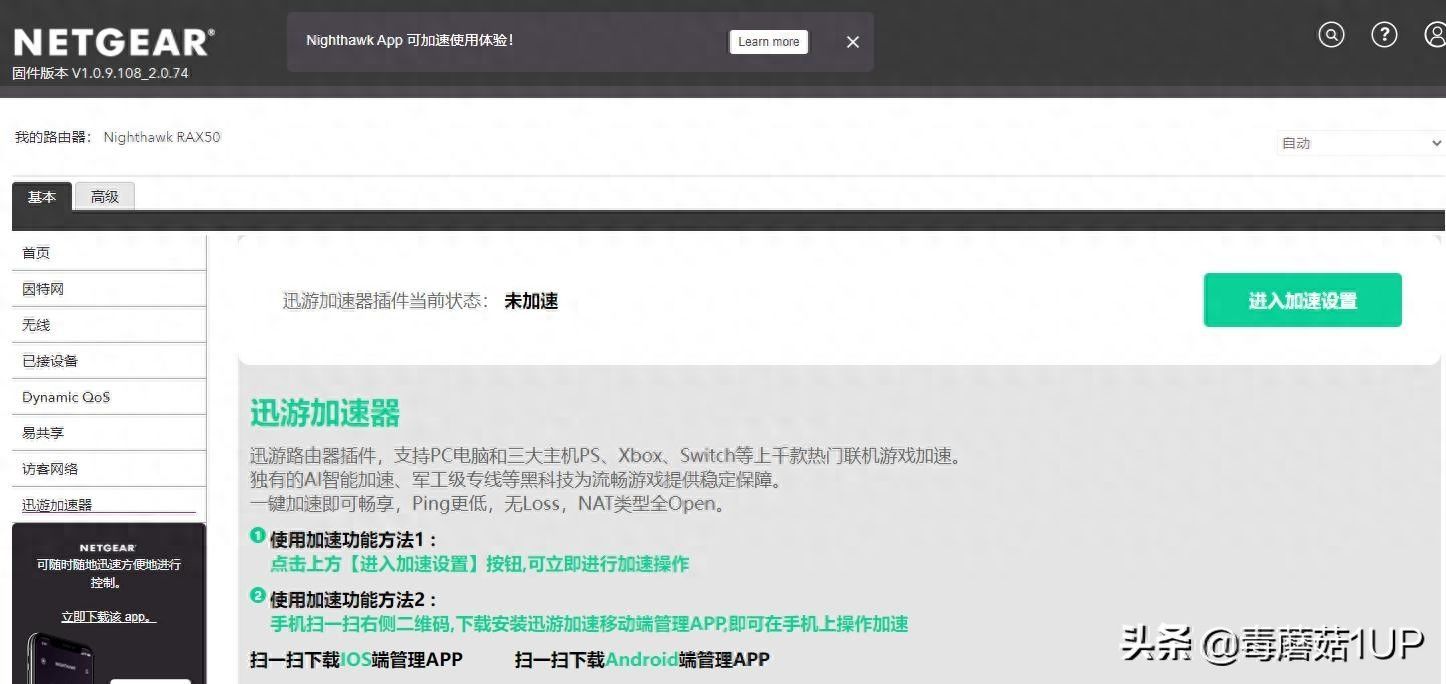Image resolution: width=1446 pixels, height=684 pixels.
Task: Select 无线 in the sidebar
Action: [36, 324]
